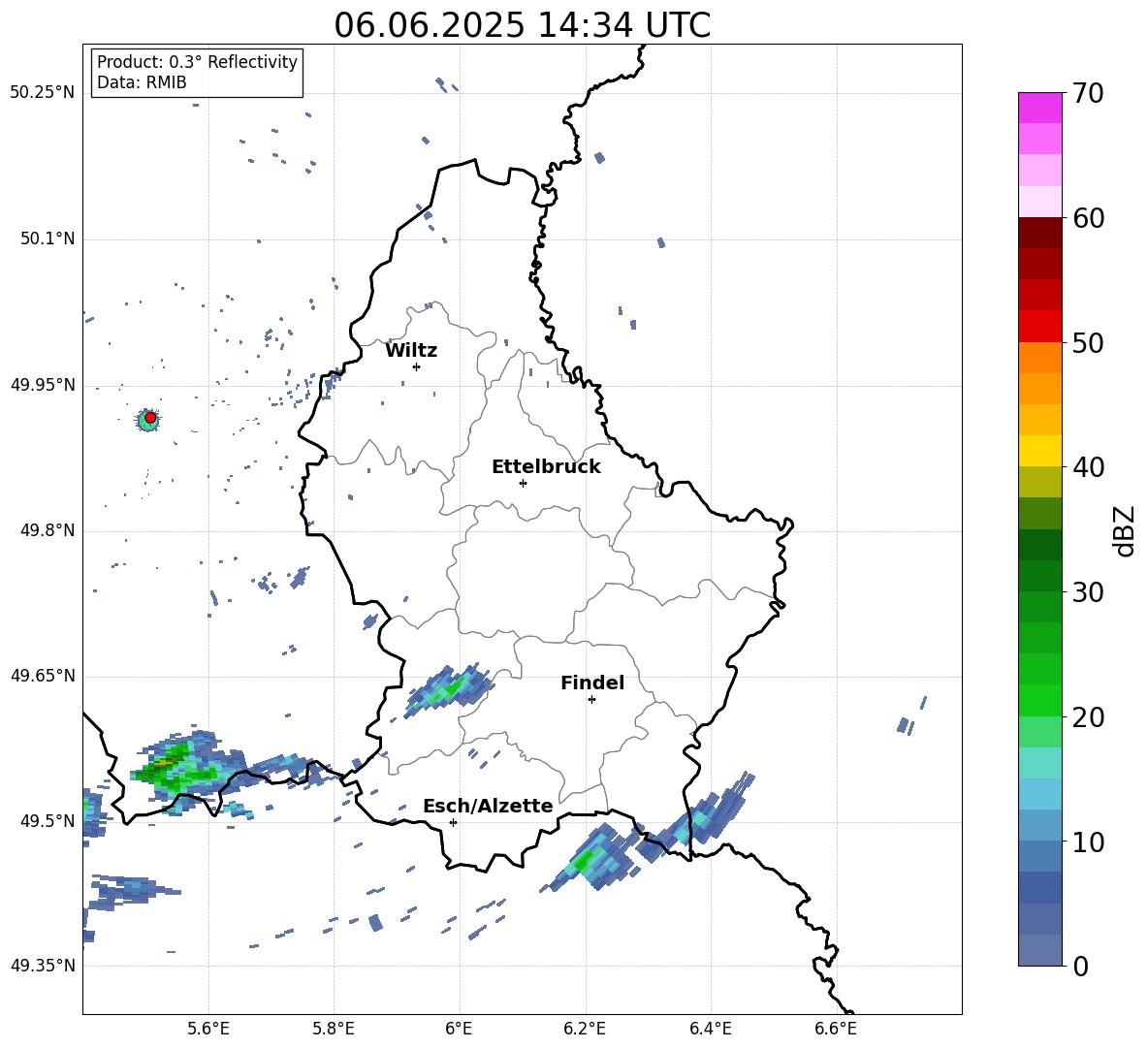
Task: Click the colorbar tick value 40
Action: (x=1088, y=467)
